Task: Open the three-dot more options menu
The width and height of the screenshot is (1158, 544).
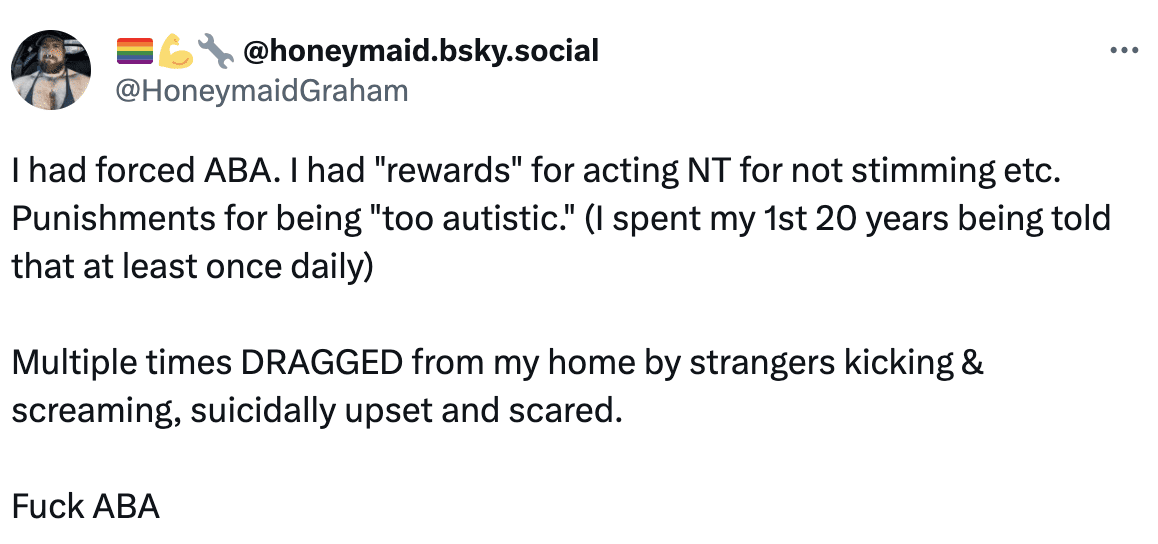Action: click(1125, 50)
